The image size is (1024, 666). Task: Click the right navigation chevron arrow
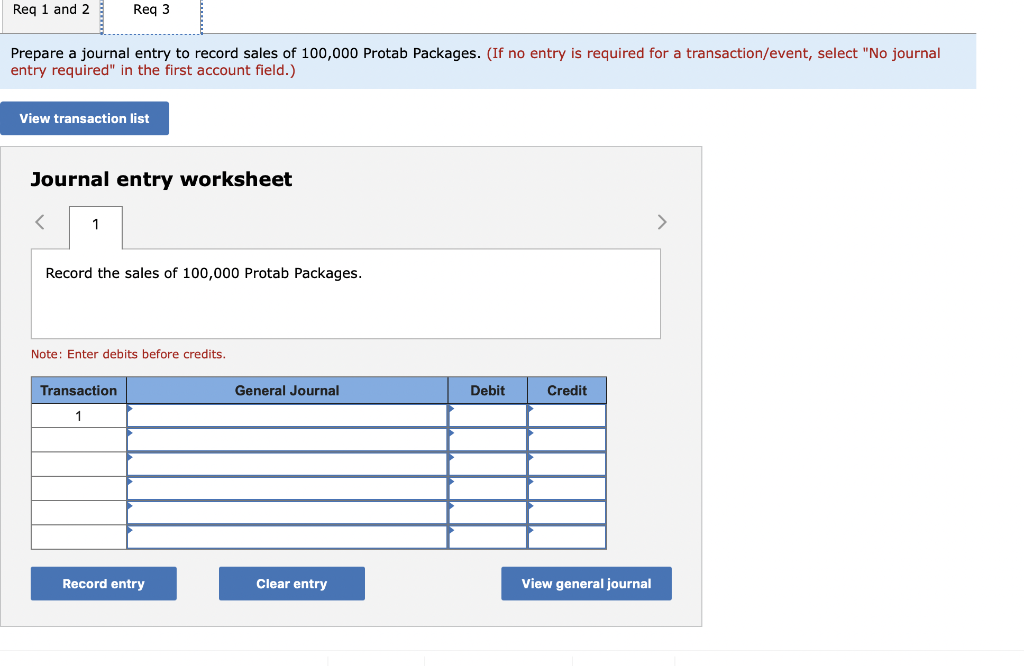(x=662, y=222)
